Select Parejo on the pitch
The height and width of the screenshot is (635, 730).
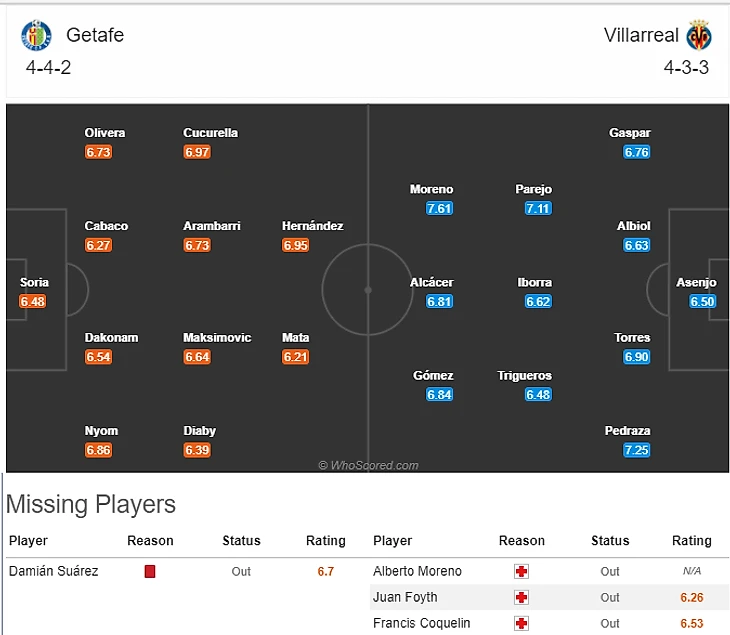(534, 189)
